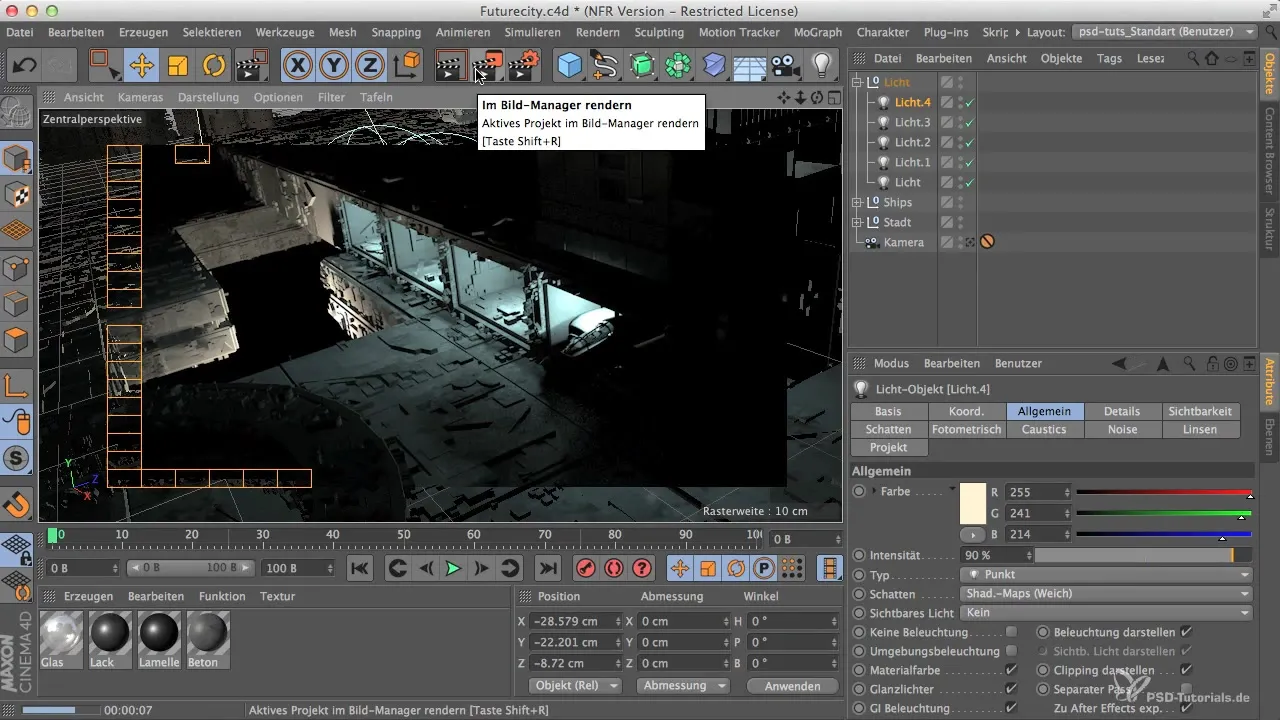Select the Rotate tool
Screen dimensions: 1280x720
[213, 66]
